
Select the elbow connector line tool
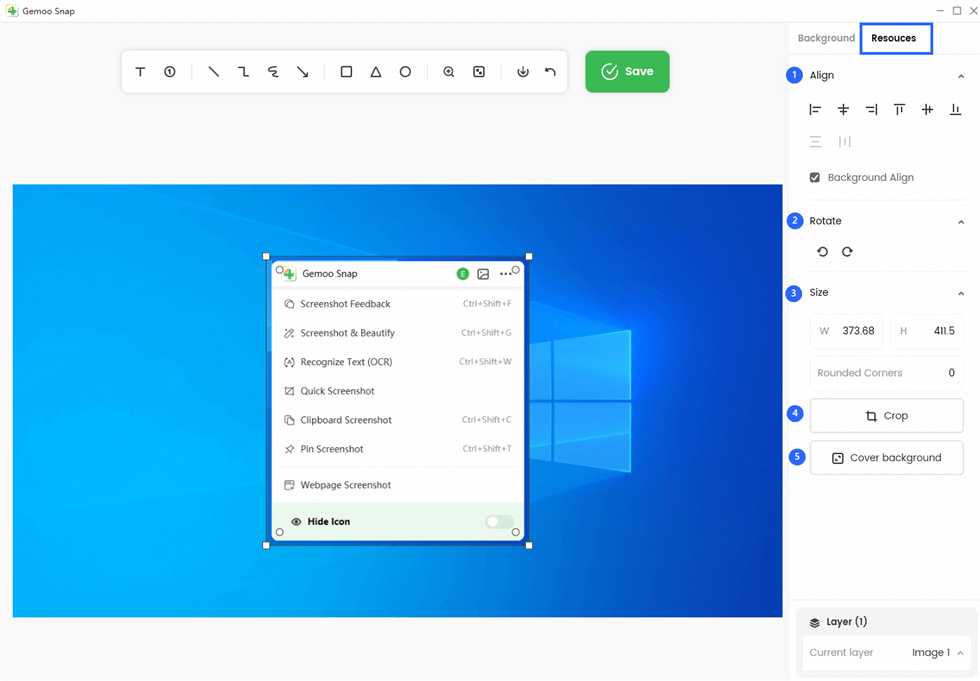pyautogui.click(x=243, y=72)
